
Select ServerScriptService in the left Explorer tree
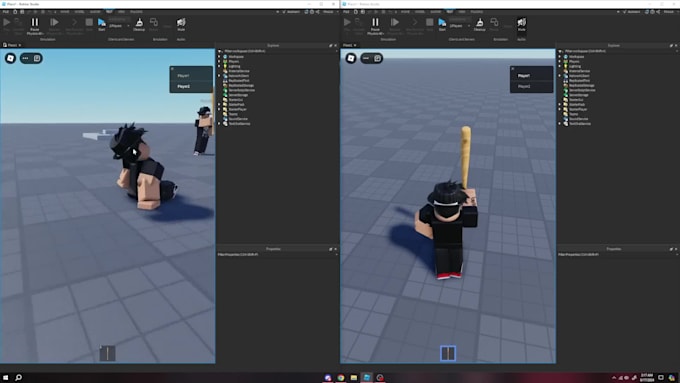[242, 90]
